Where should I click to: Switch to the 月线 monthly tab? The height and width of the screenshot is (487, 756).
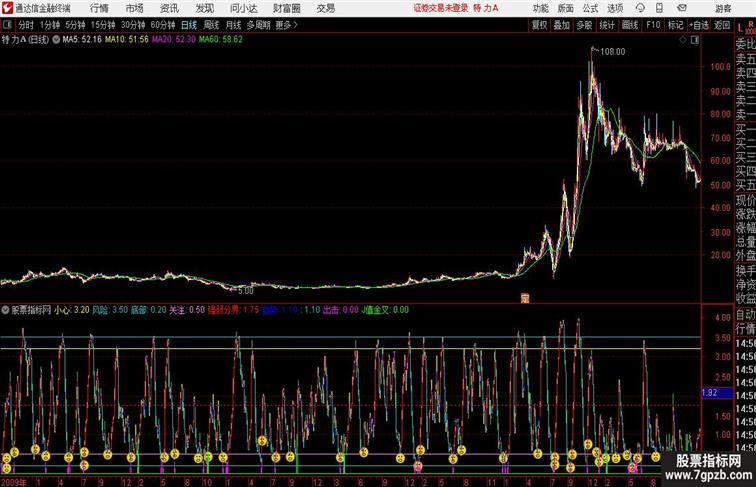pyautogui.click(x=233, y=25)
